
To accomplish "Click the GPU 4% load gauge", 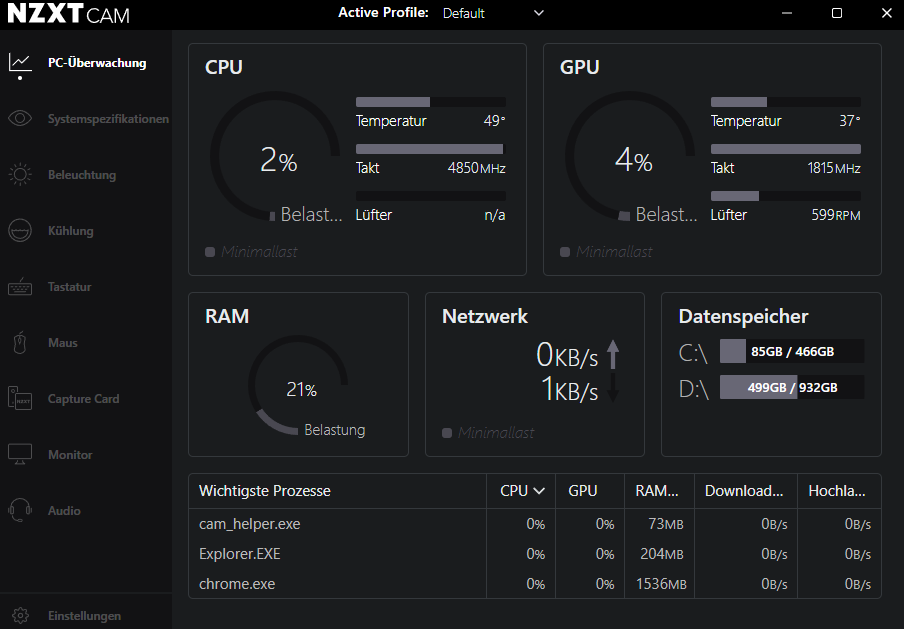I will click(630, 157).
